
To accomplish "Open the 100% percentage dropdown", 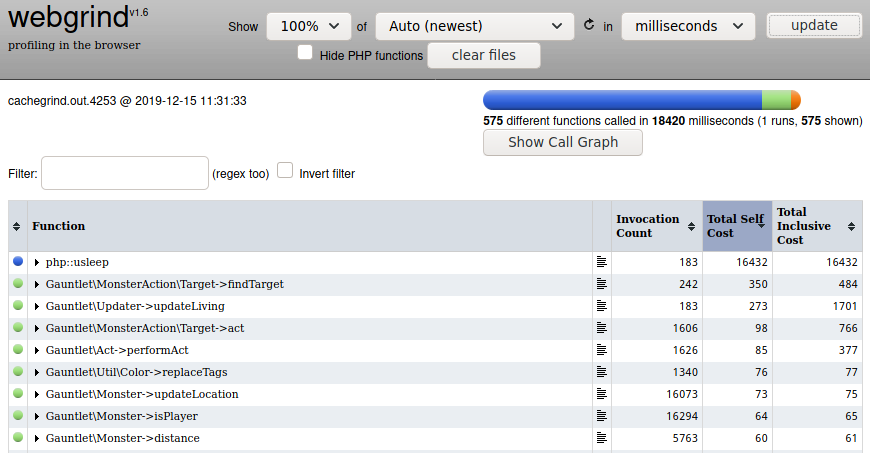I will (308, 26).
